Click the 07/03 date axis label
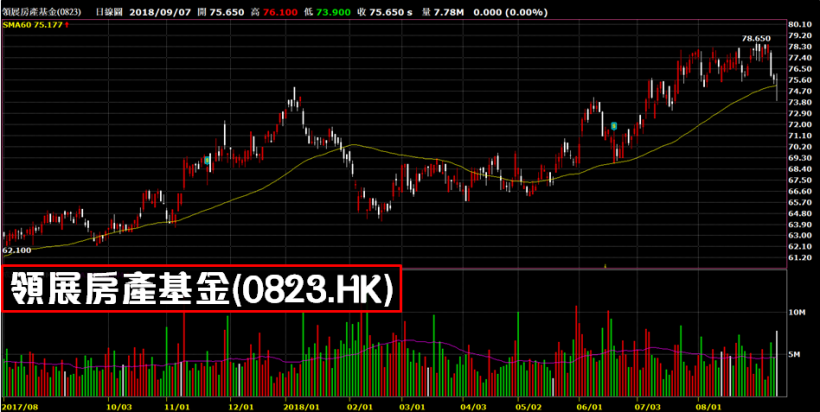 click(647, 406)
